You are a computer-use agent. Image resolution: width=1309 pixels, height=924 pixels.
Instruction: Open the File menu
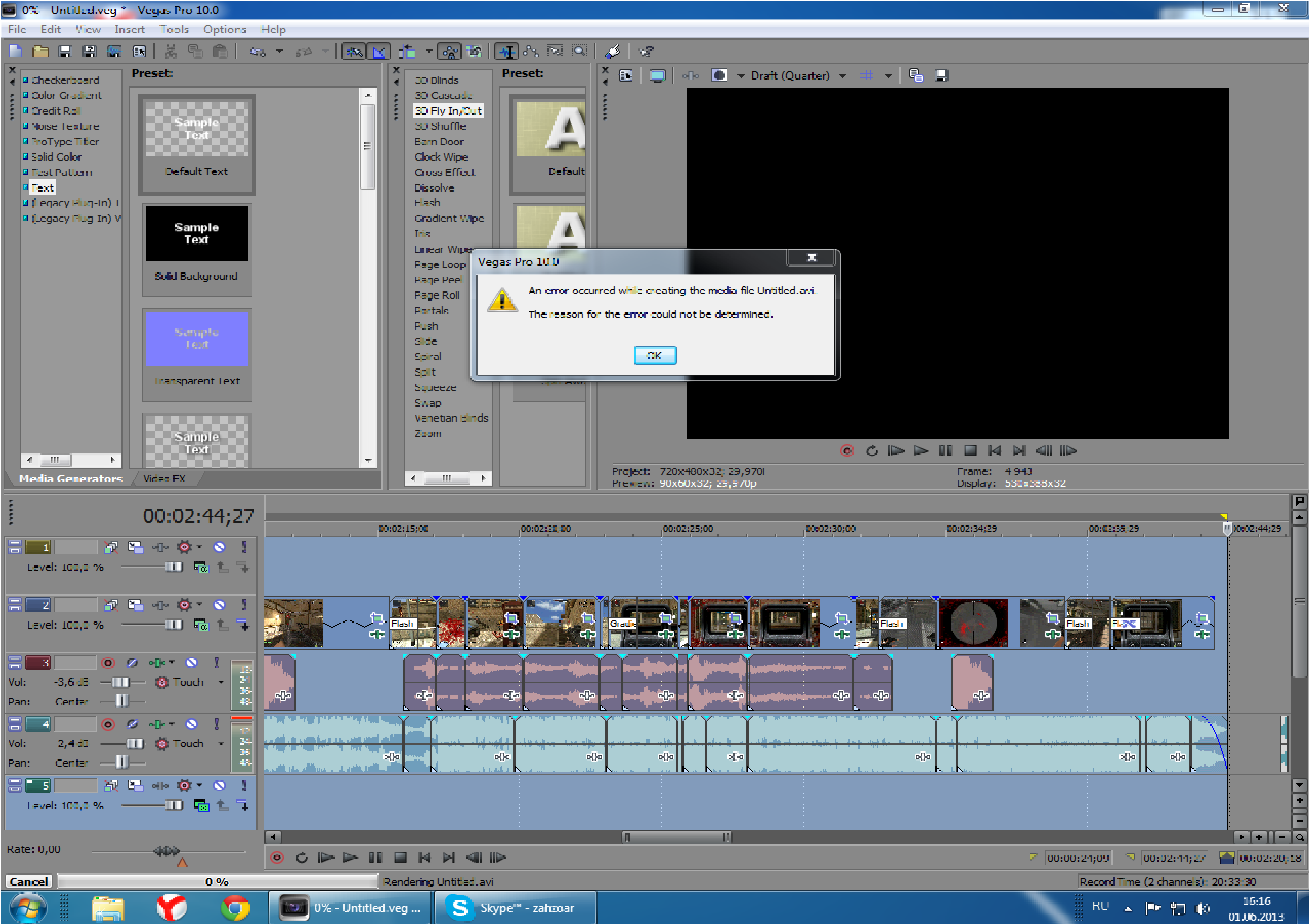coord(17,29)
